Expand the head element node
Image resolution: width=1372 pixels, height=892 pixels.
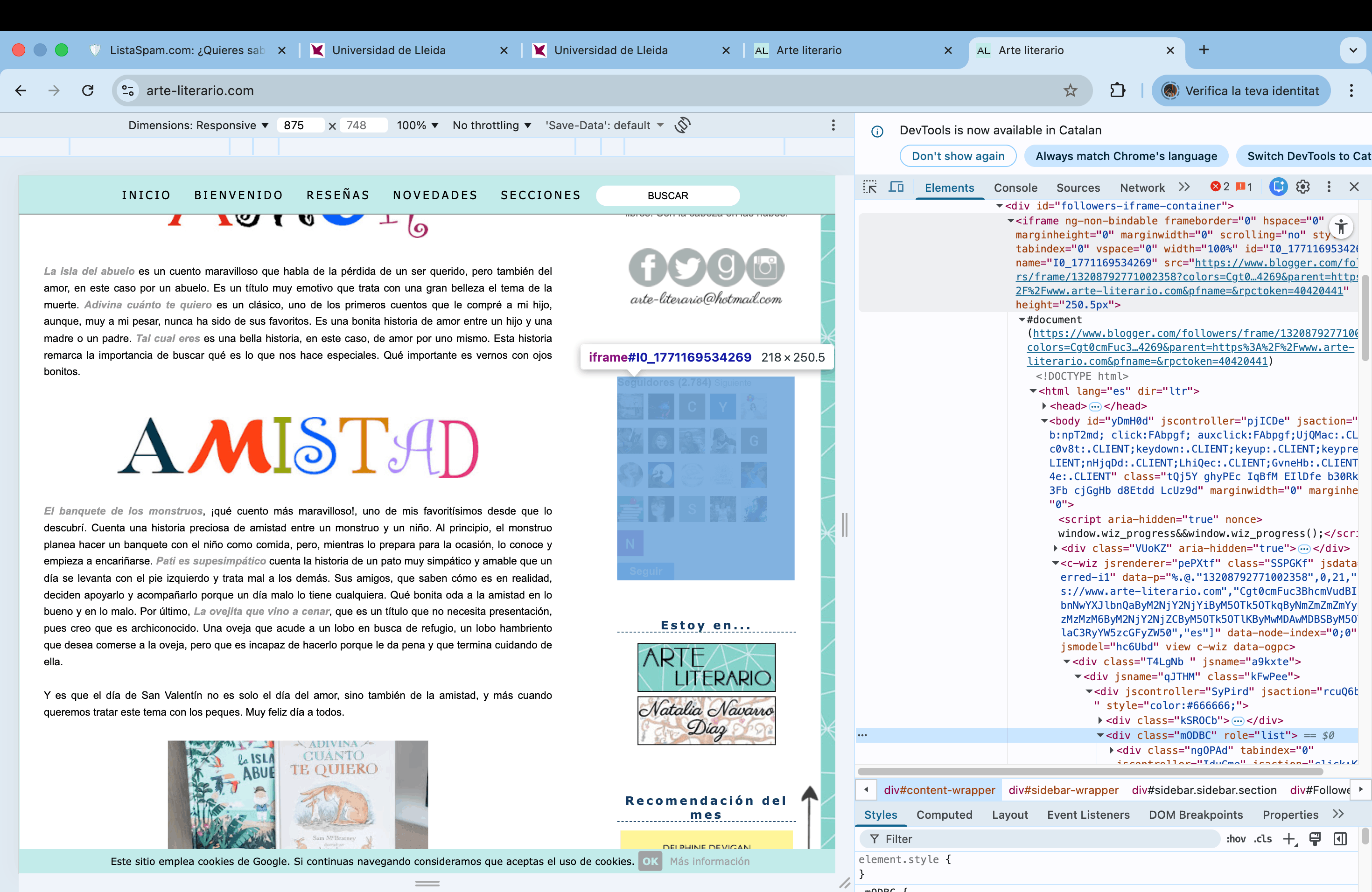coord(1044,406)
